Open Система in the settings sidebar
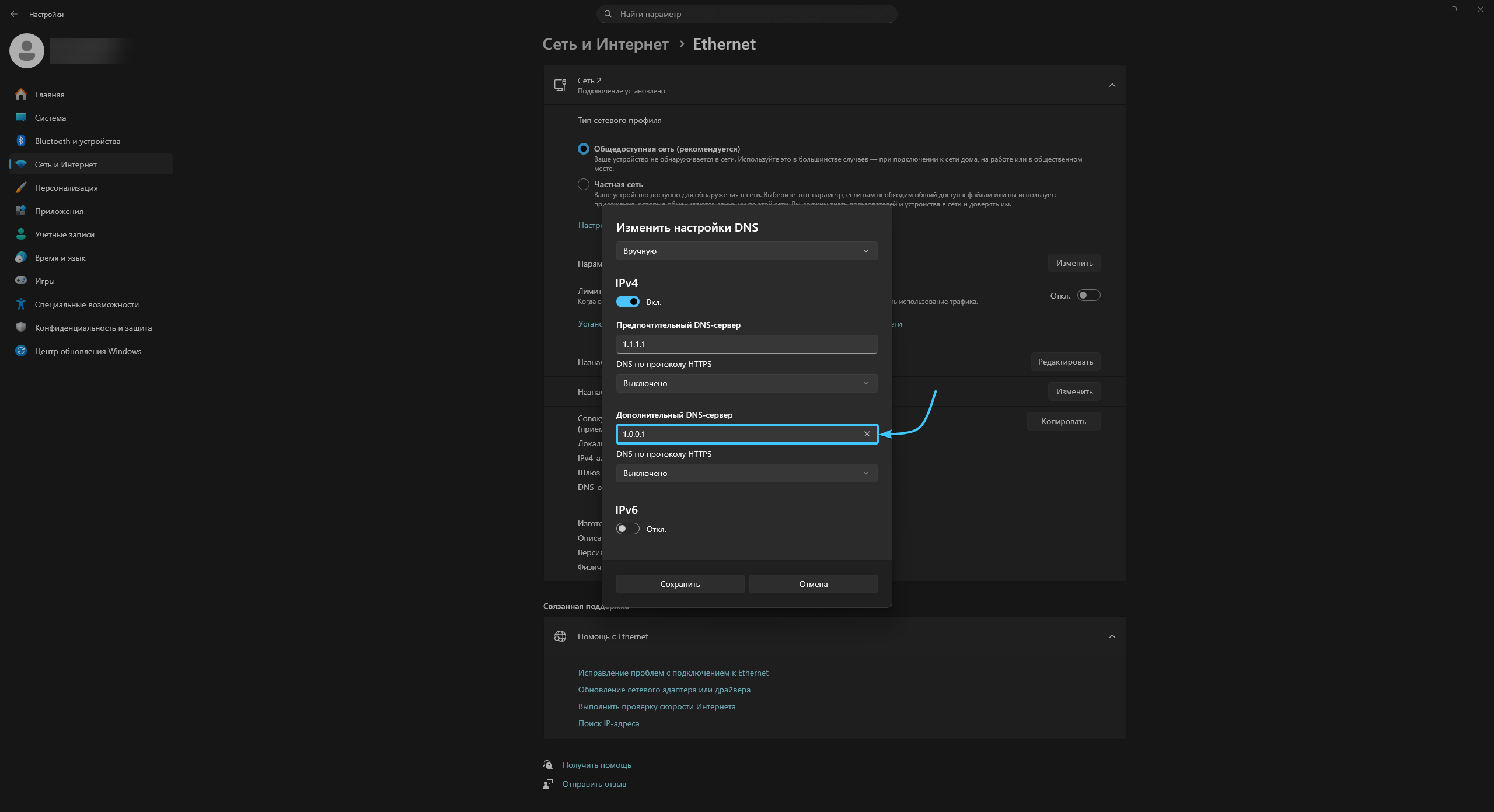The width and height of the screenshot is (1494, 812). [50, 118]
